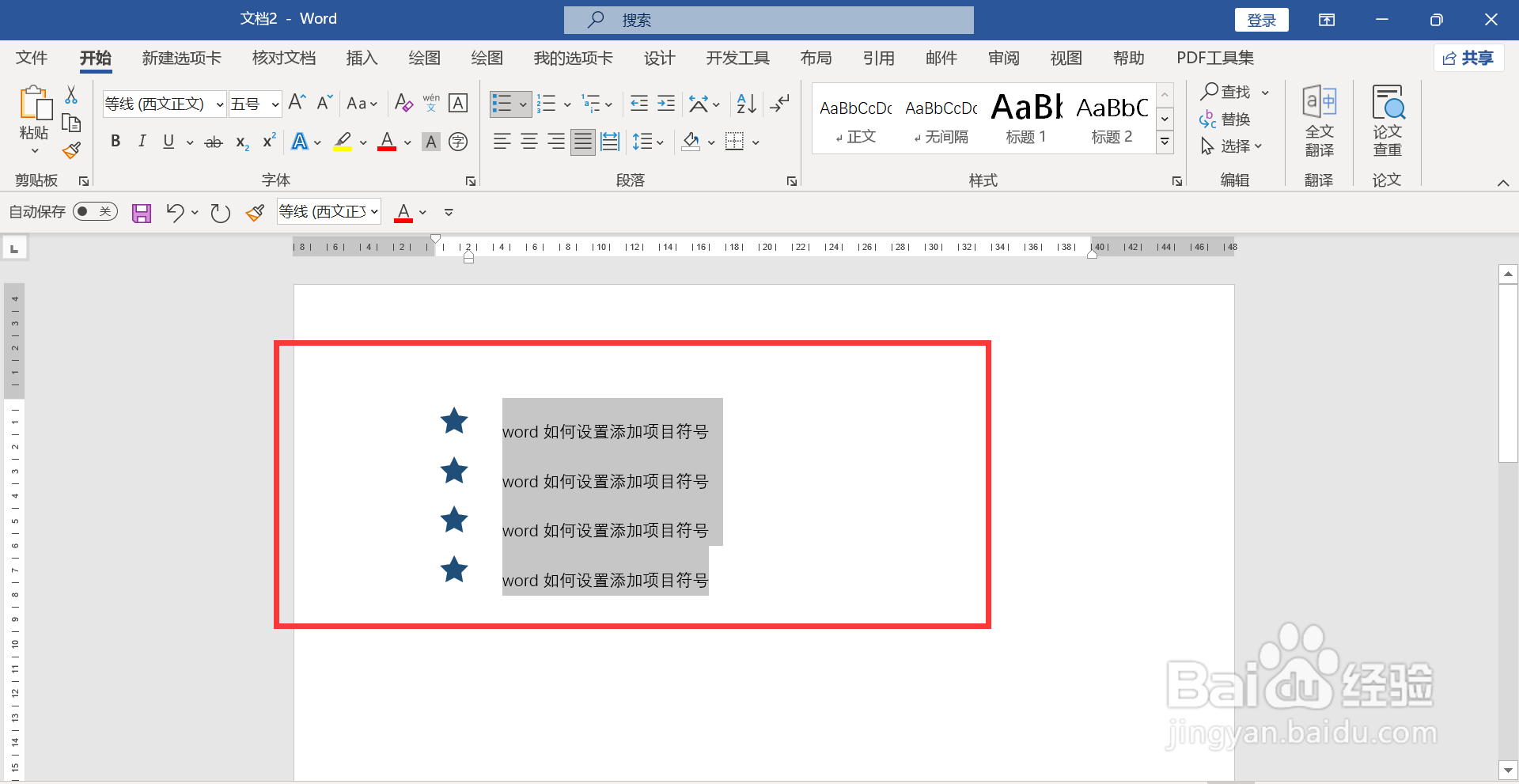
Task: Switch to the PDF Tools tab
Action: click(1215, 58)
